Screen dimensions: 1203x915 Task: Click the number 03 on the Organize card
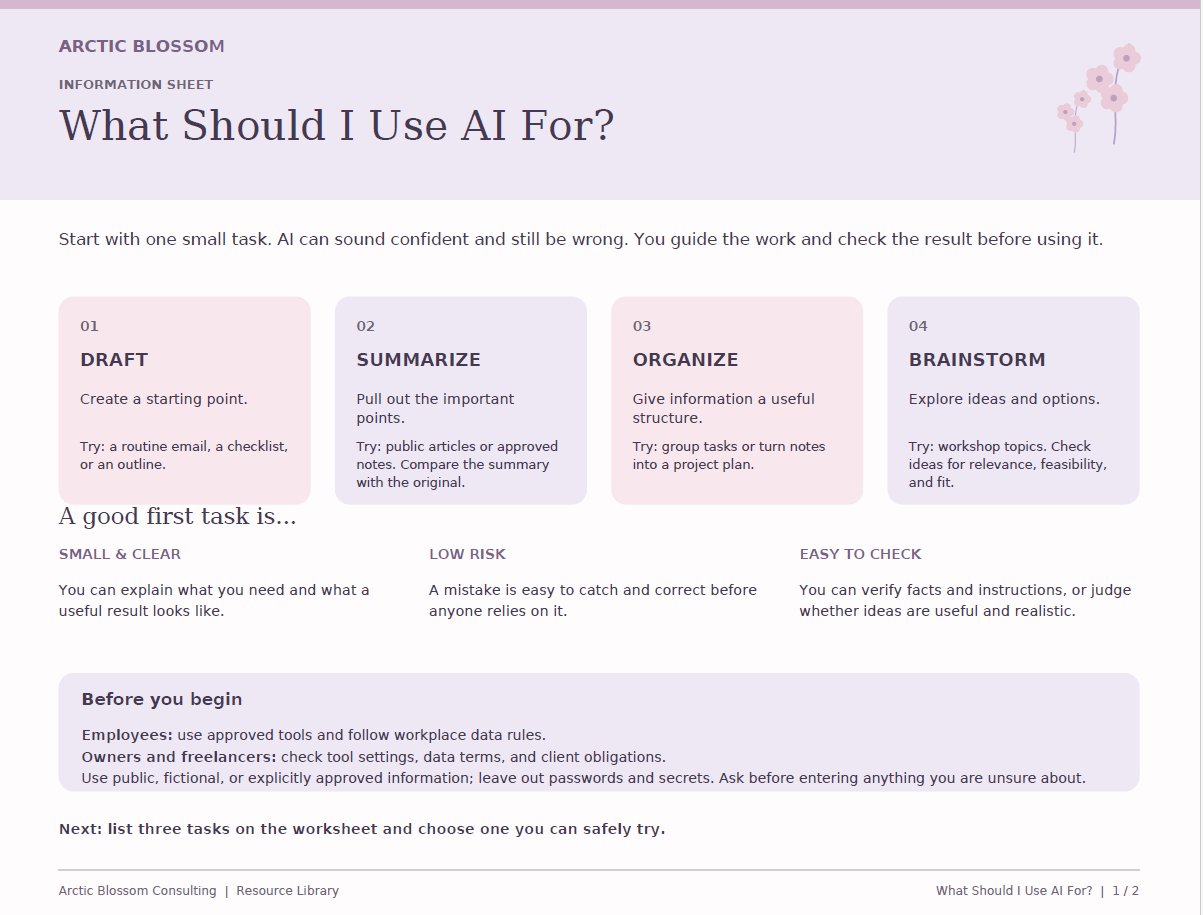click(642, 326)
